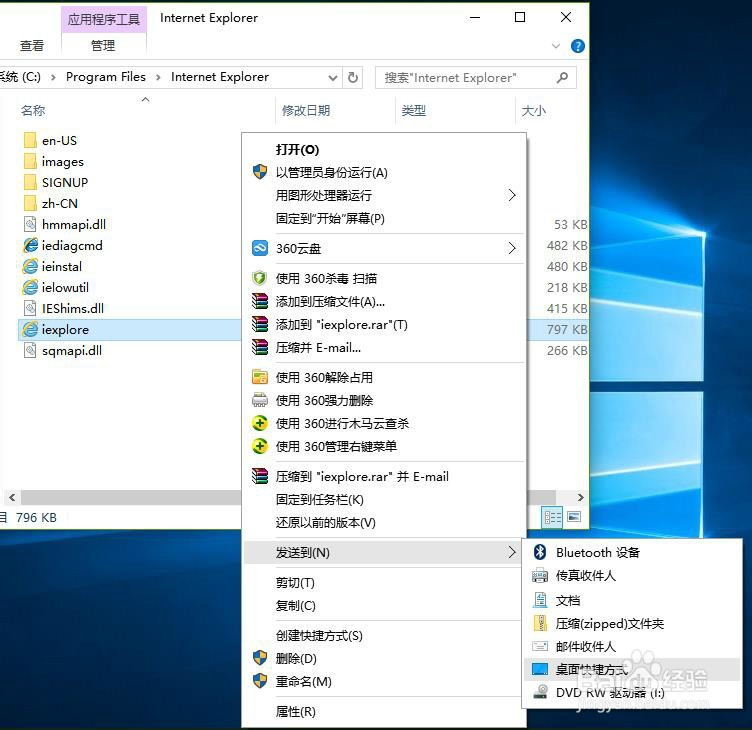Click the DVD RW drive icon

click(540, 693)
